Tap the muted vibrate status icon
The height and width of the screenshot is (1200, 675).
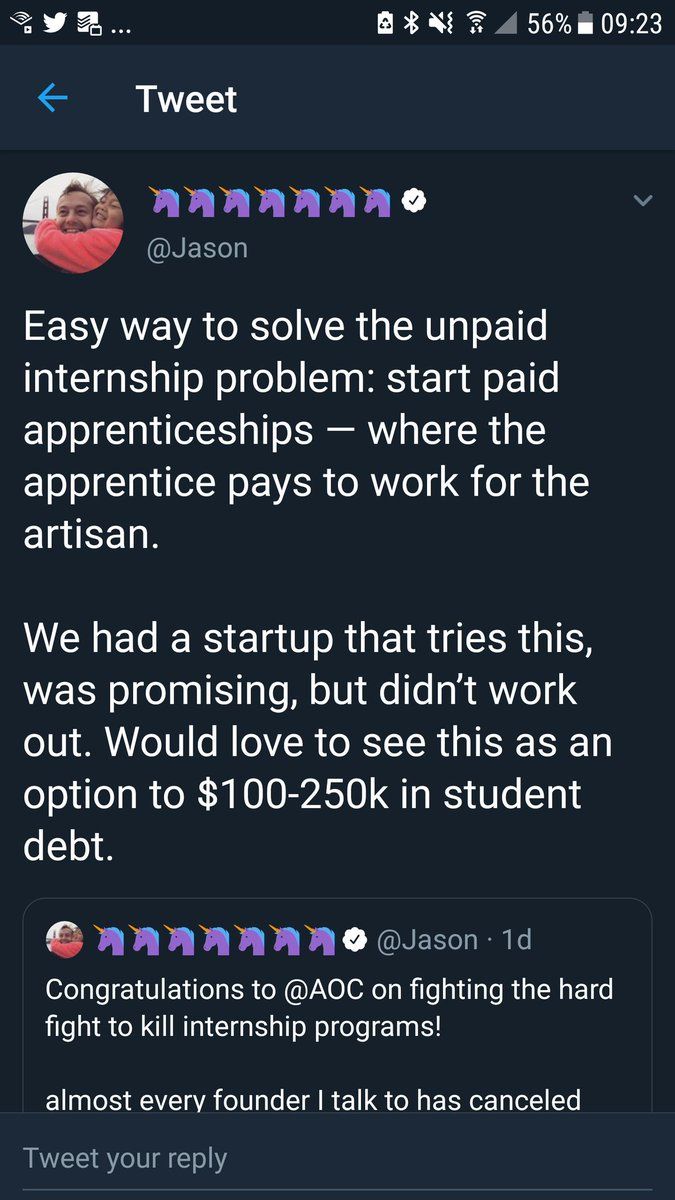[x=441, y=22]
